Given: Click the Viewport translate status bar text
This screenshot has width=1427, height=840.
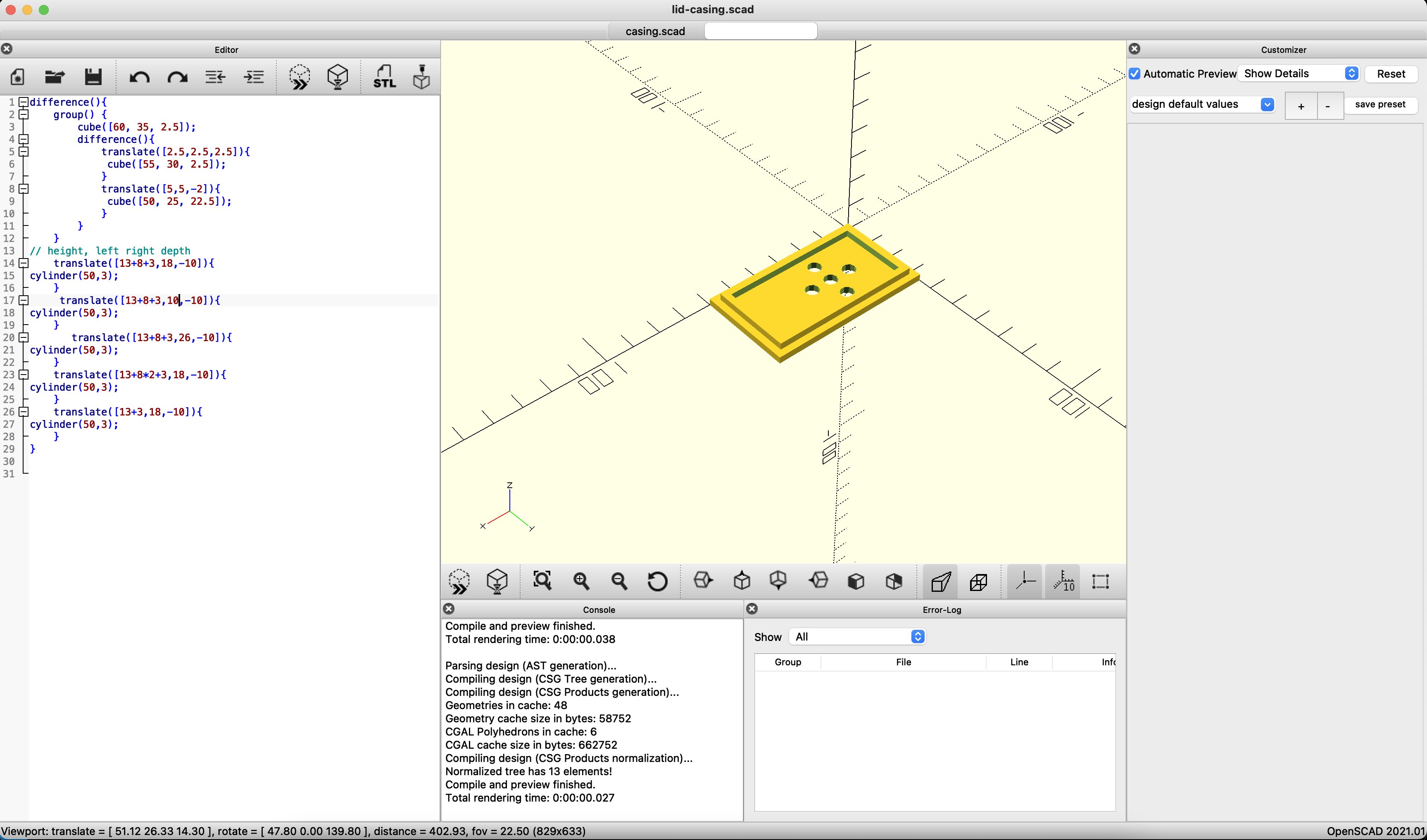Looking at the screenshot, I should click(x=293, y=831).
